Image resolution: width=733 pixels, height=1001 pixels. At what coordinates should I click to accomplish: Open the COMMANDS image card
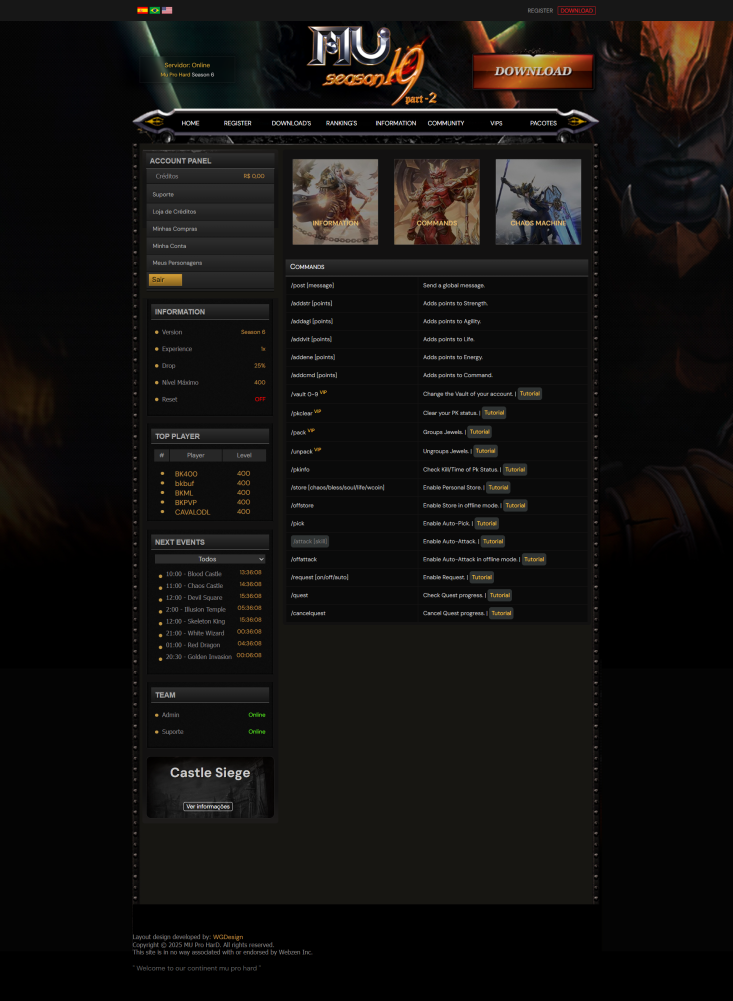point(437,202)
